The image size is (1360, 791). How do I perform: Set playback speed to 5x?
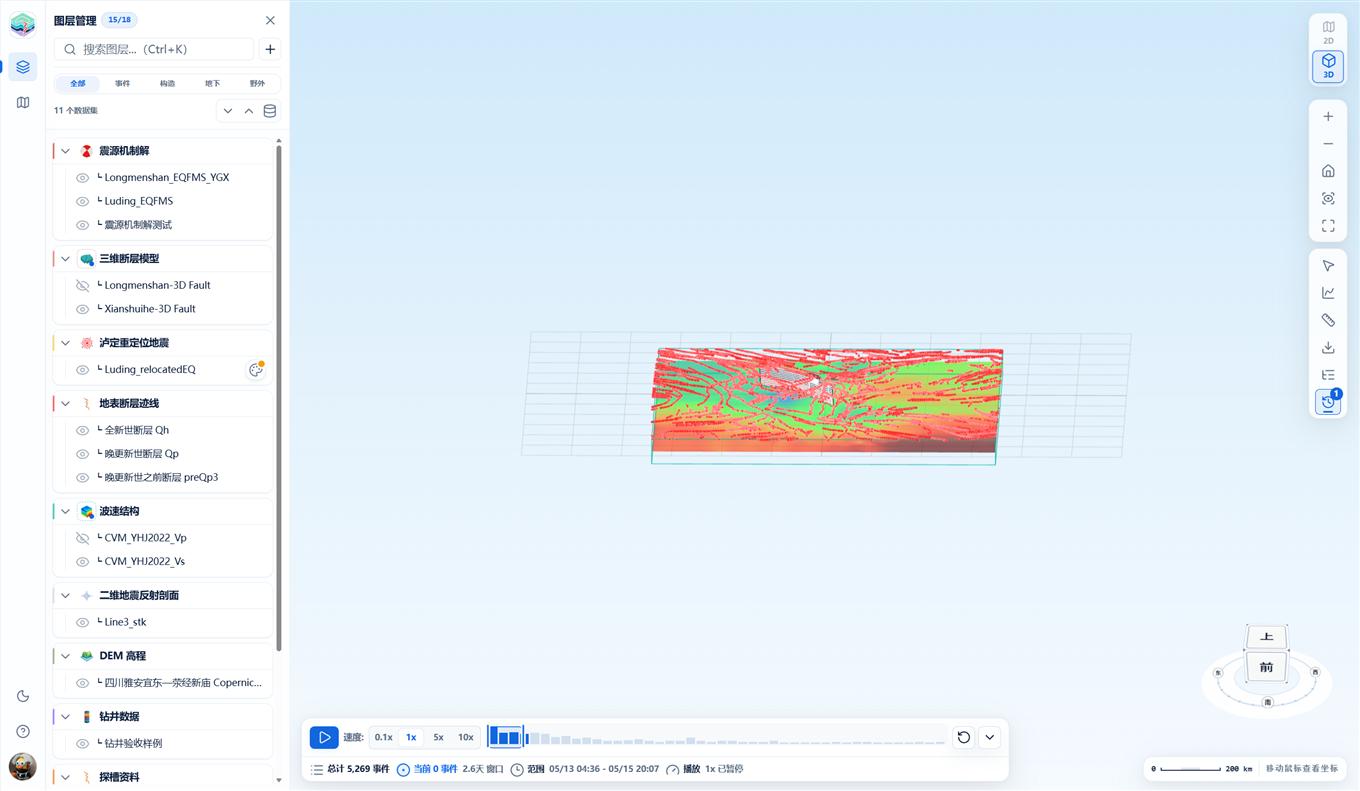(x=438, y=737)
